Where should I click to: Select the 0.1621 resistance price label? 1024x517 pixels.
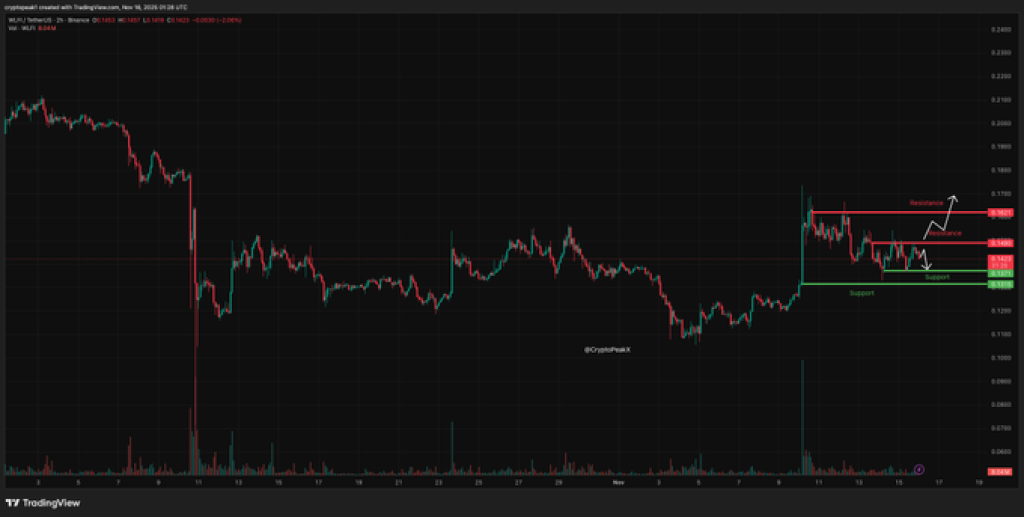click(1000, 213)
